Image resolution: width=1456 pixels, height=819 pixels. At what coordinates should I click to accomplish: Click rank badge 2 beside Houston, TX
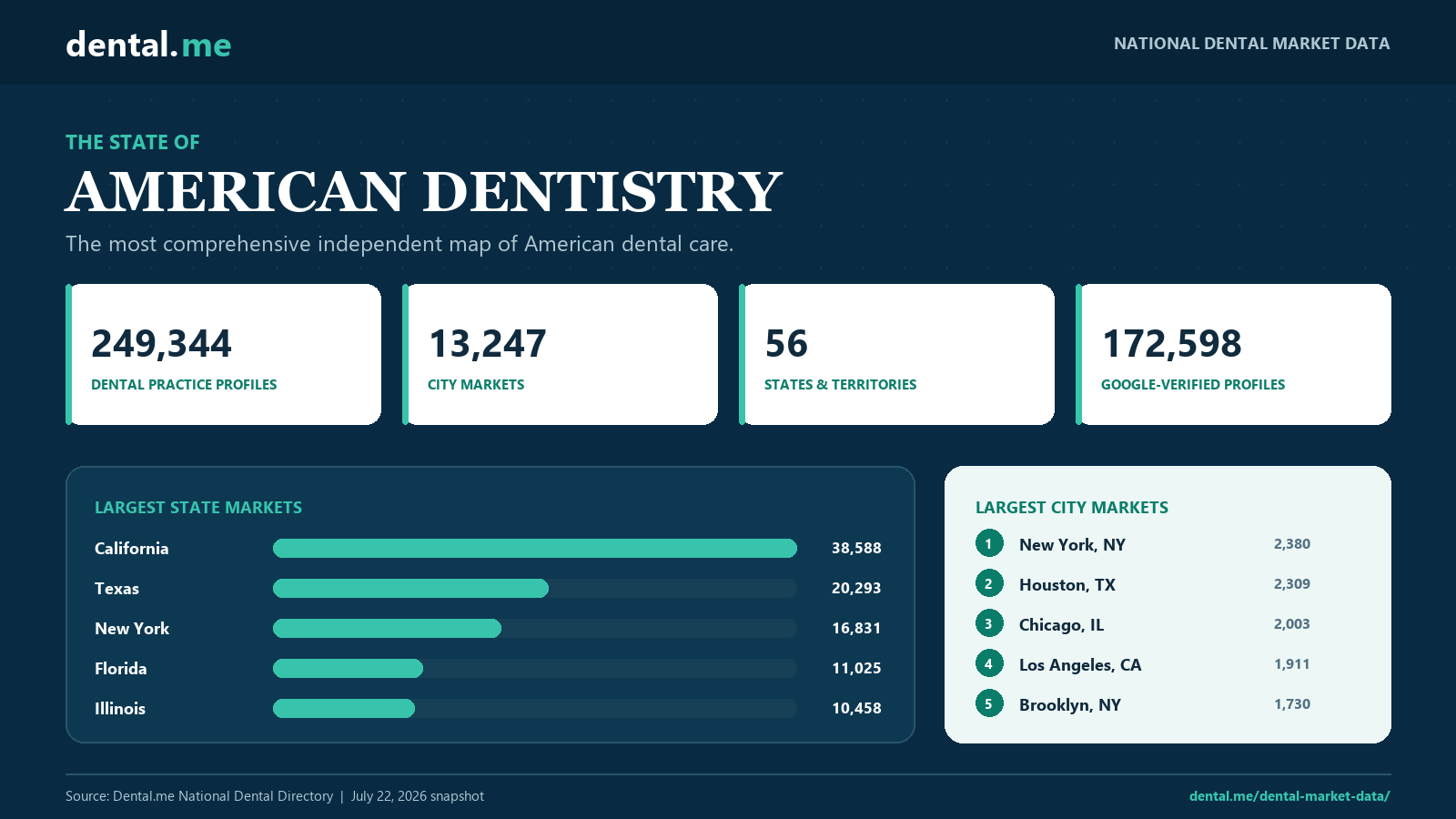click(x=989, y=583)
